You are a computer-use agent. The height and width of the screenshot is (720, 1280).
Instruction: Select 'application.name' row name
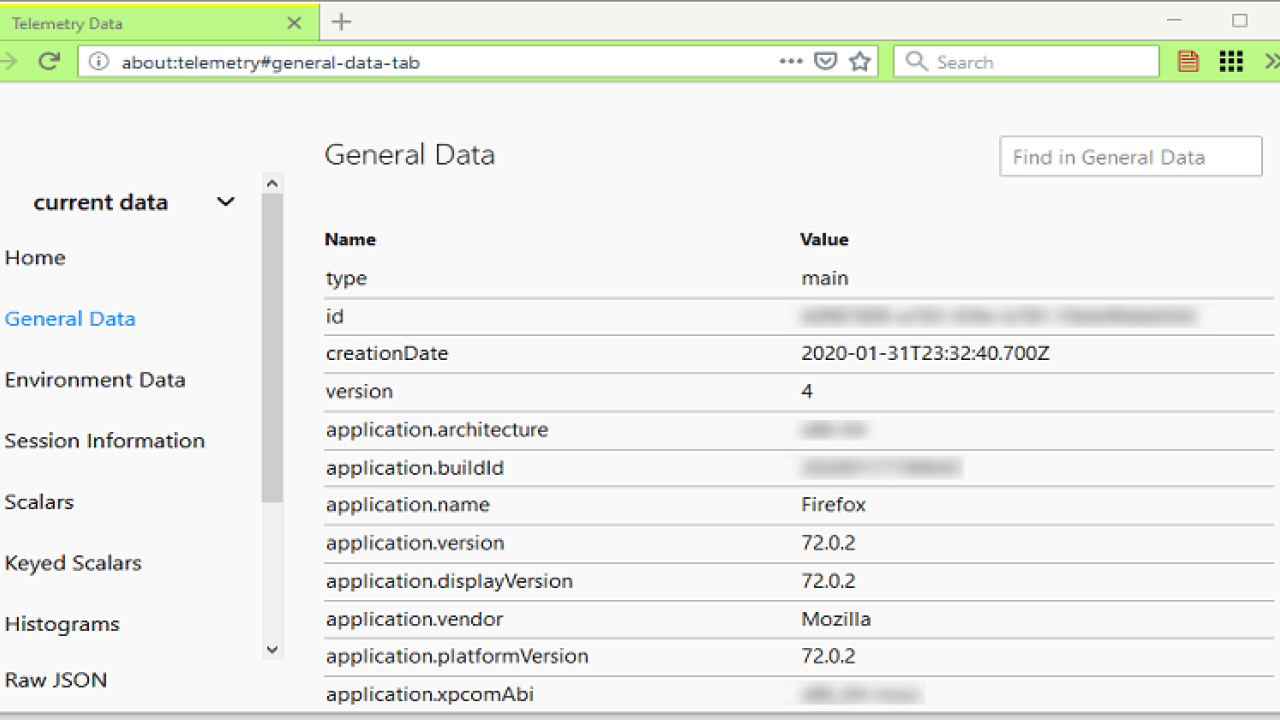pyautogui.click(x=408, y=505)
